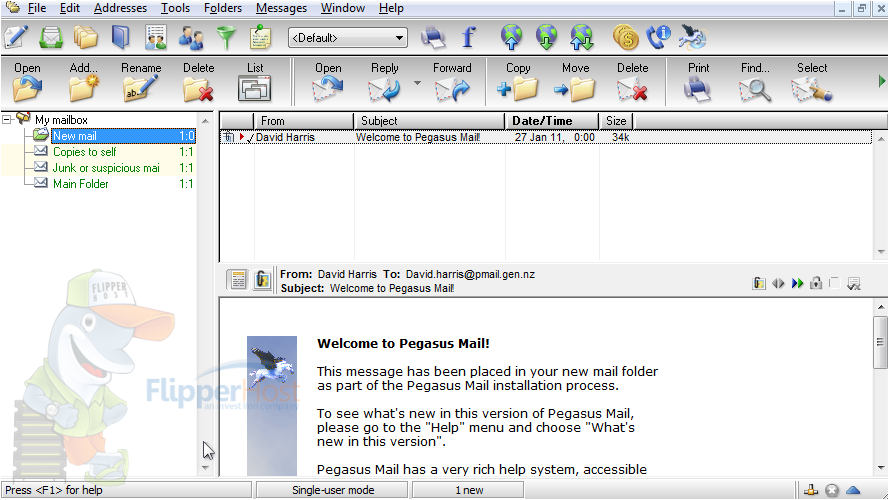The height and width of the screenshot is (500, 889).
Task: Click message list scroll down arrow
Action: pos(880,252)
